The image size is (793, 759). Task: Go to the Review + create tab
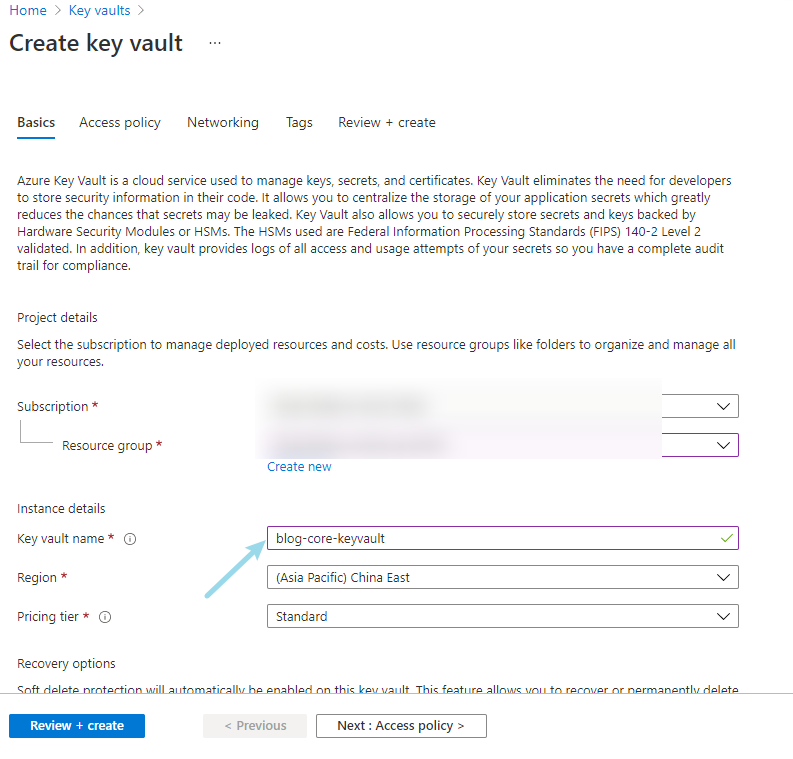coord(387,122)
